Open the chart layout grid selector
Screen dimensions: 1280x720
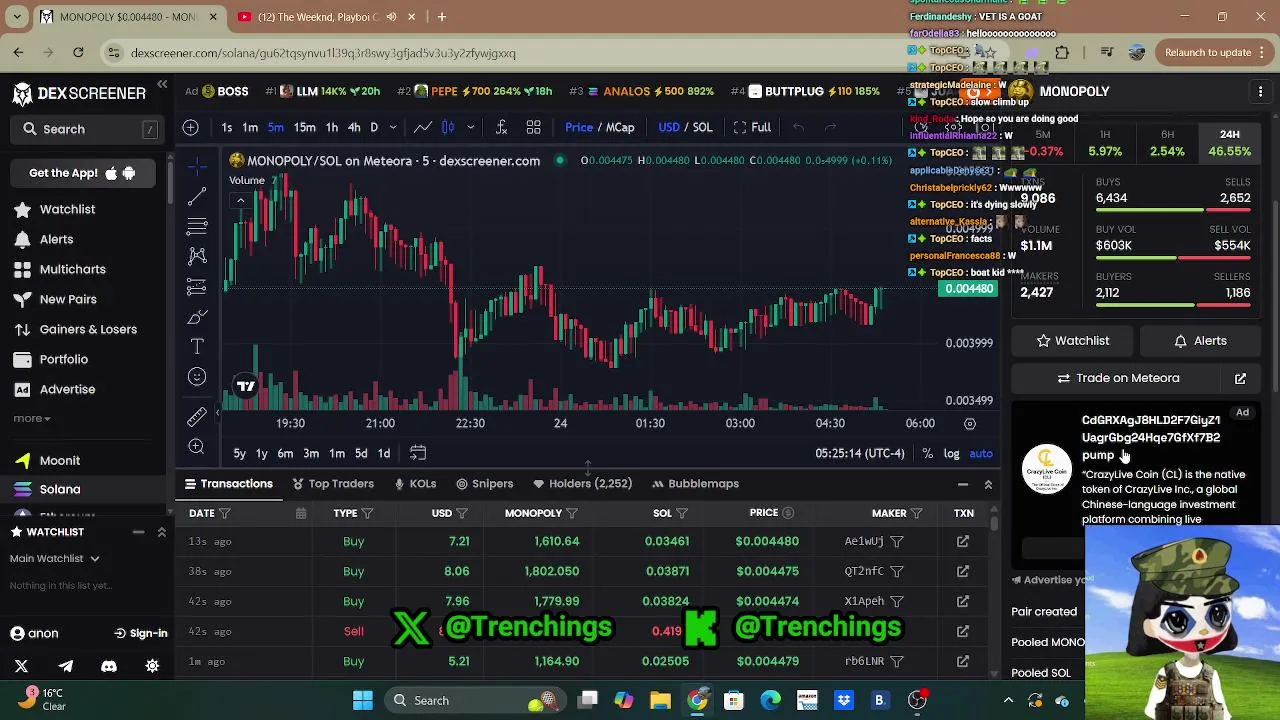pos(534,127)
